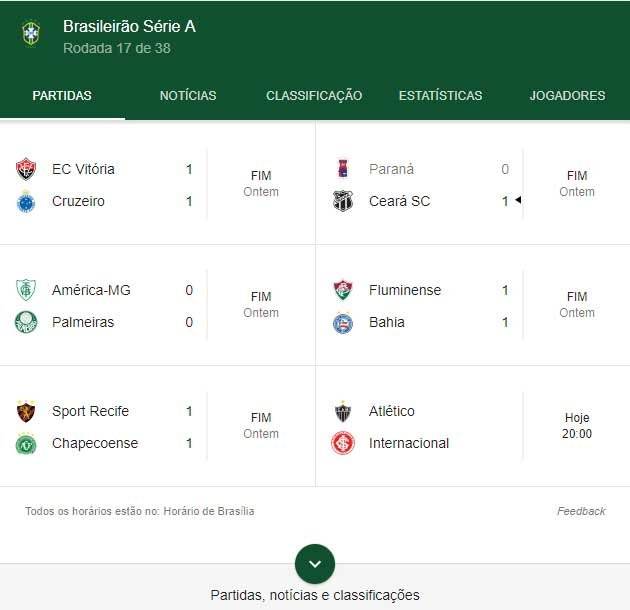Image resolution: width=630 pixels, height=610 pixels.
Task: Click the Fluminense team crest
Action: (343, 290)
